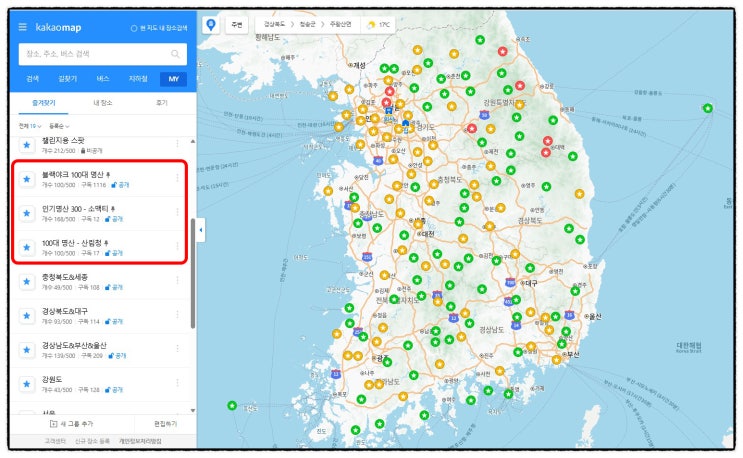Screen dimensions: 743x458
Task: Open more options for 인기명산 300 - 쇼맥티
Action: [178, 212]
